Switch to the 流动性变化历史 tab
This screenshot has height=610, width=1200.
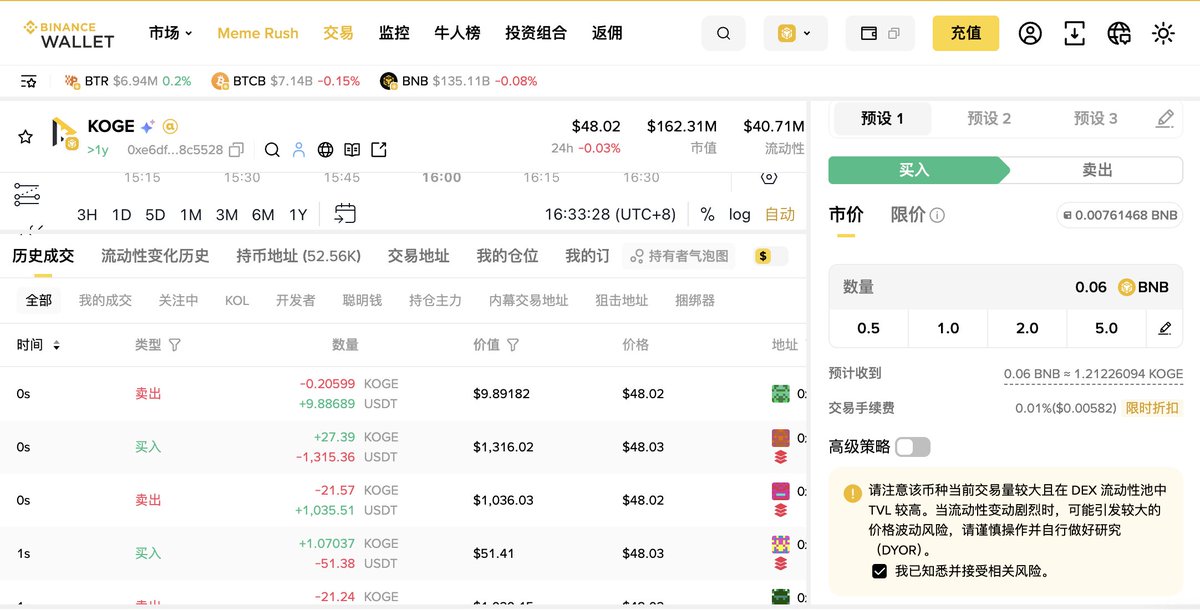click(x=155, y=256)
